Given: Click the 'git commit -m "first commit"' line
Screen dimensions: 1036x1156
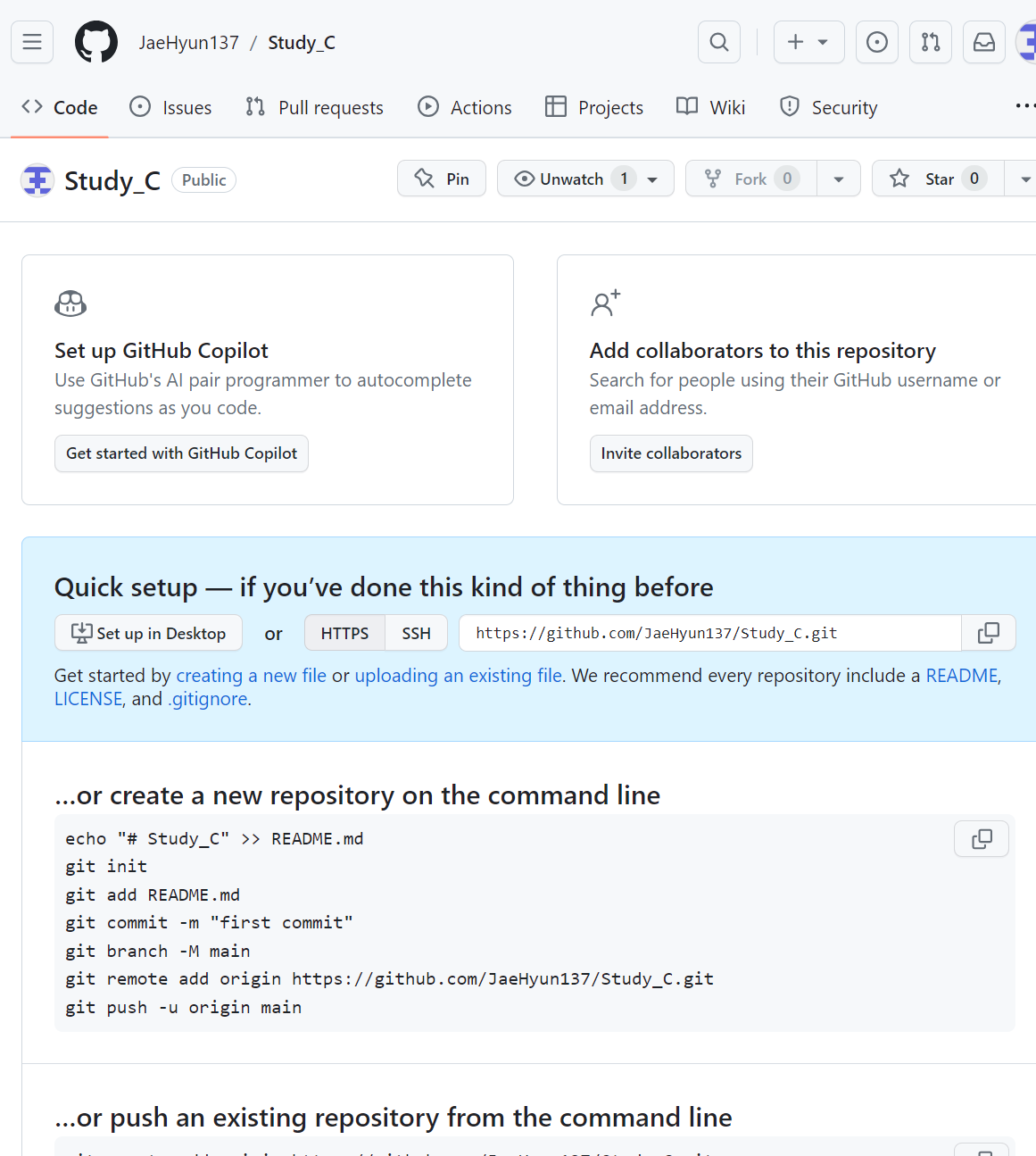Looking at the screenshot, I should 209,922.
